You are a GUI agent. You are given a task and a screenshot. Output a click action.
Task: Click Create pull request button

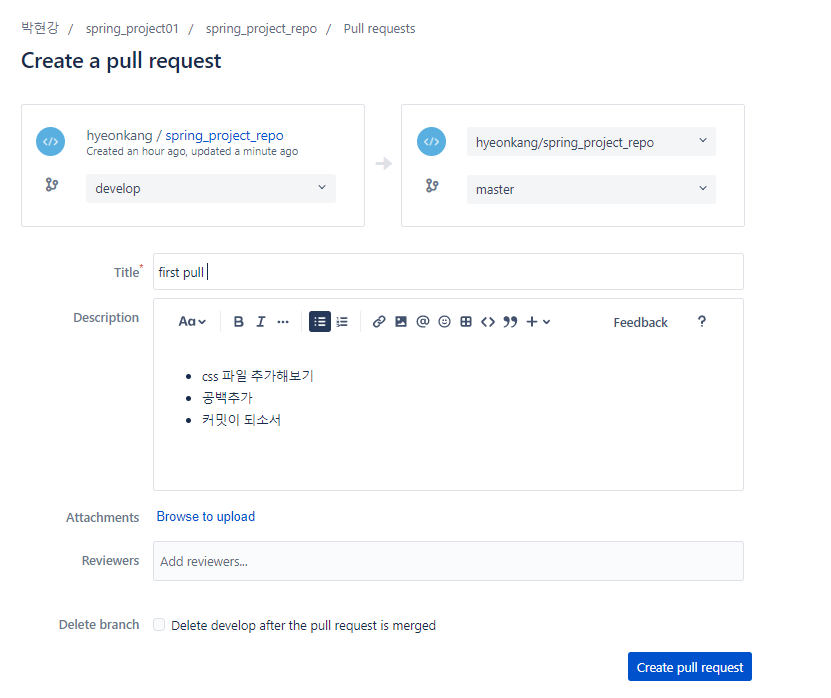(689, 667)
